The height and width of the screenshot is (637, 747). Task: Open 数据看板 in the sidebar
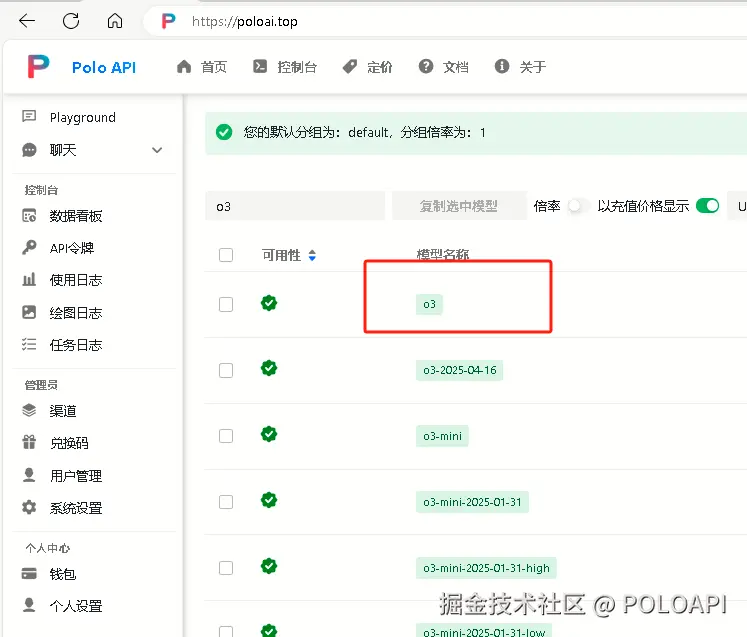coord(76,216)
